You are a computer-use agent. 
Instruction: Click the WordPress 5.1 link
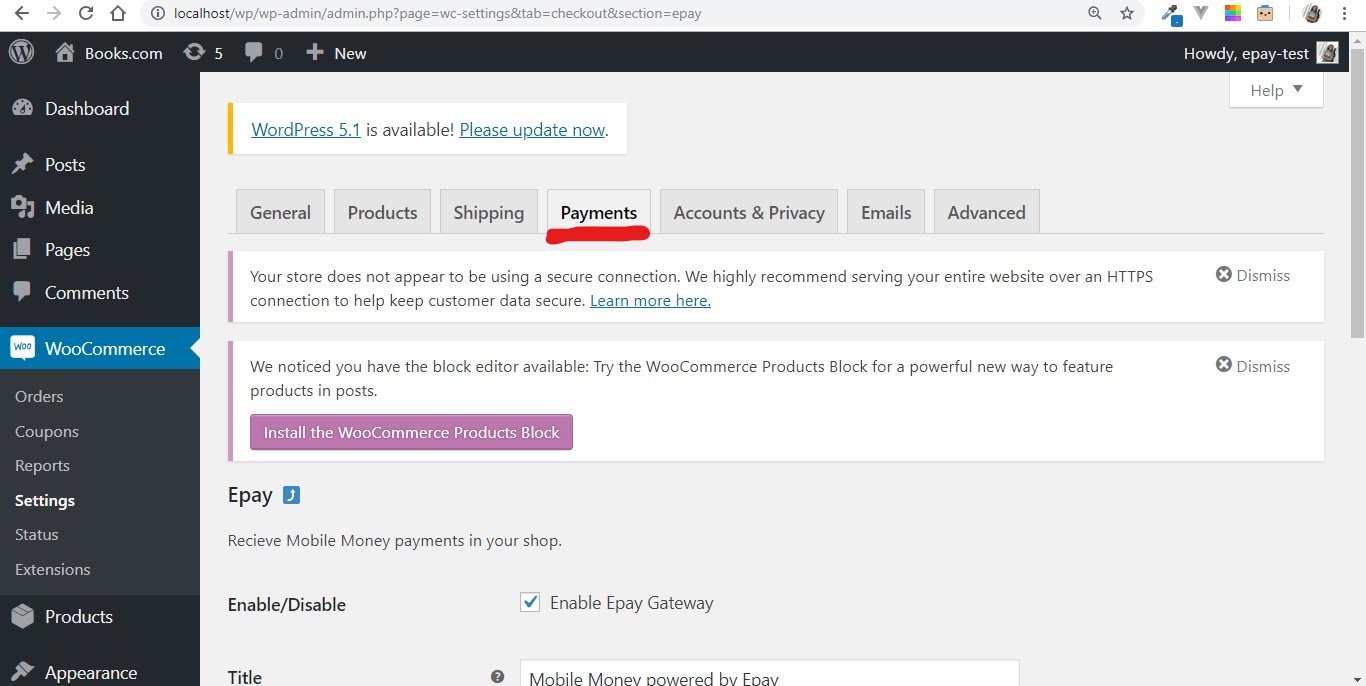coord(306,129)
